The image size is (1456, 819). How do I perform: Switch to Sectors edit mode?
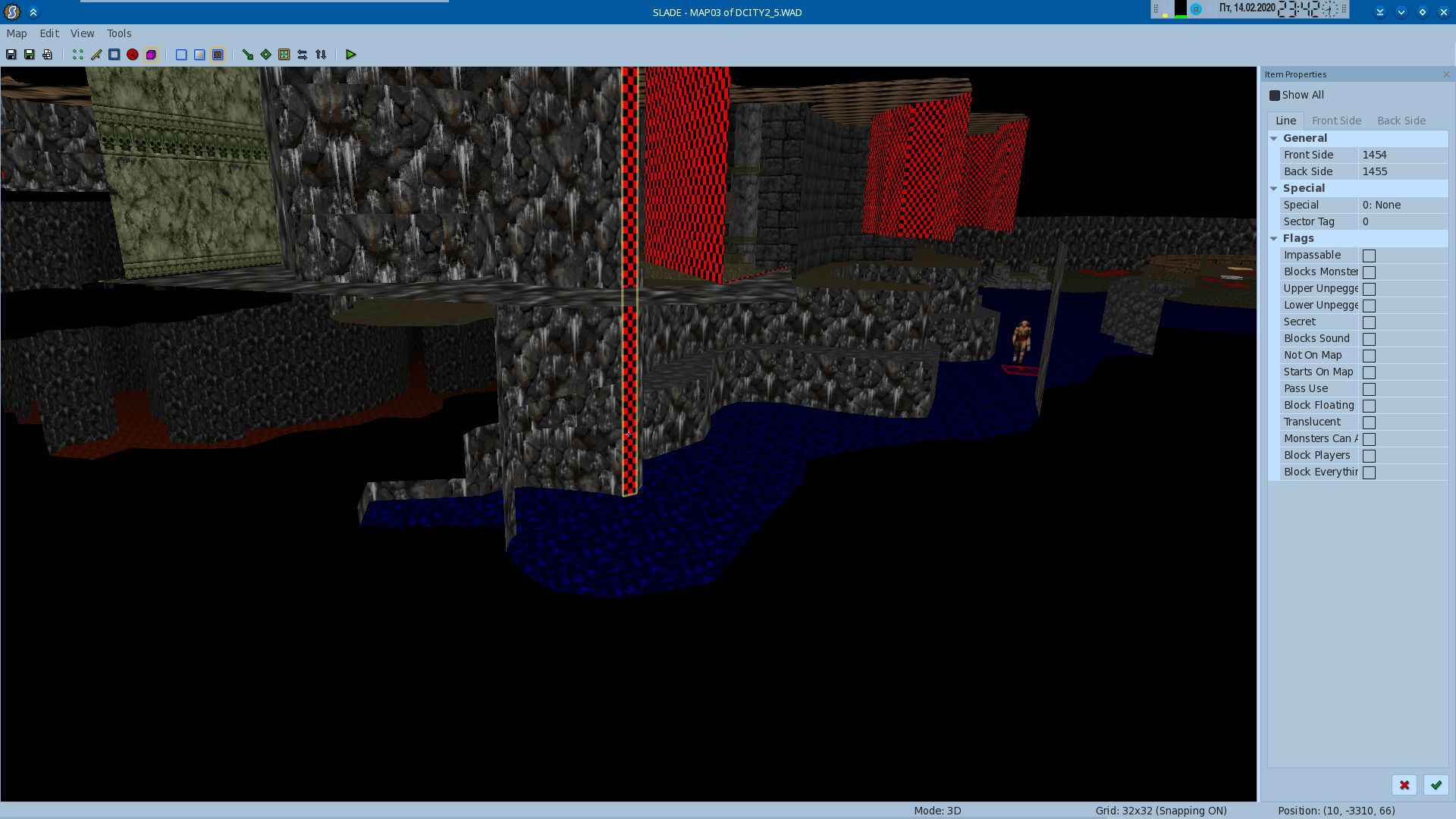pos(115,55)
